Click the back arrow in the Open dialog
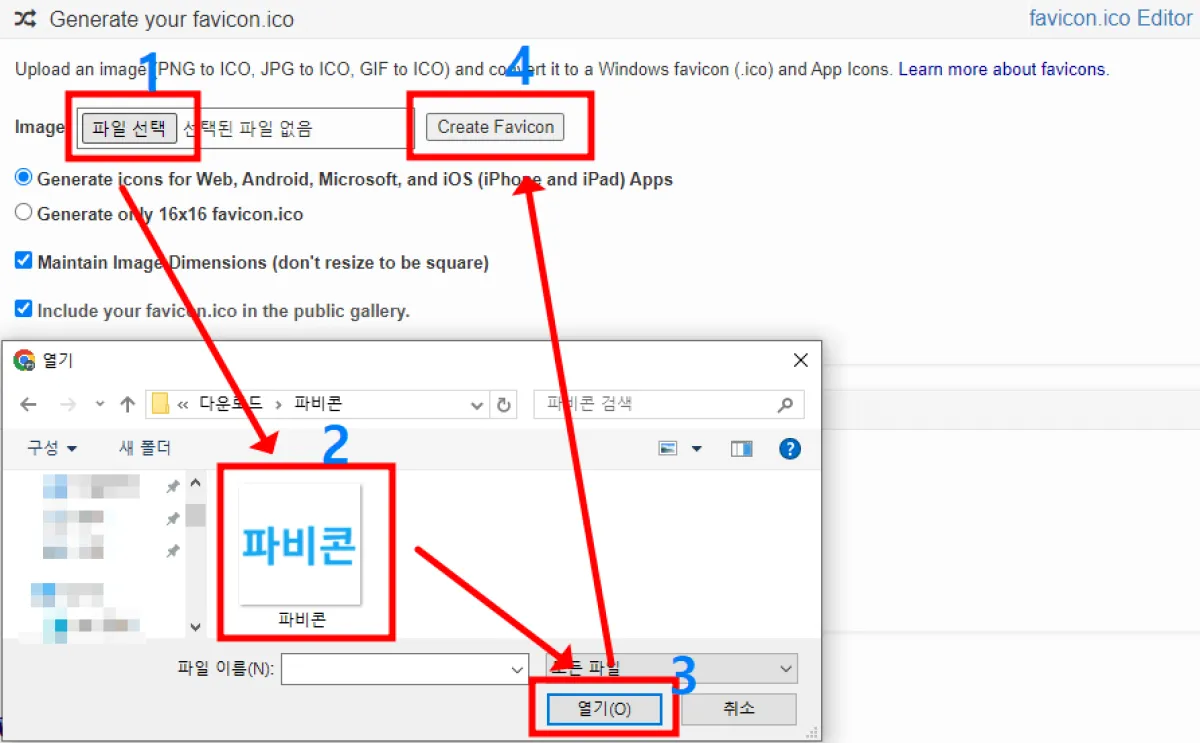Image resolution: width=1200 pixels, height=743 pixels. 28,404
